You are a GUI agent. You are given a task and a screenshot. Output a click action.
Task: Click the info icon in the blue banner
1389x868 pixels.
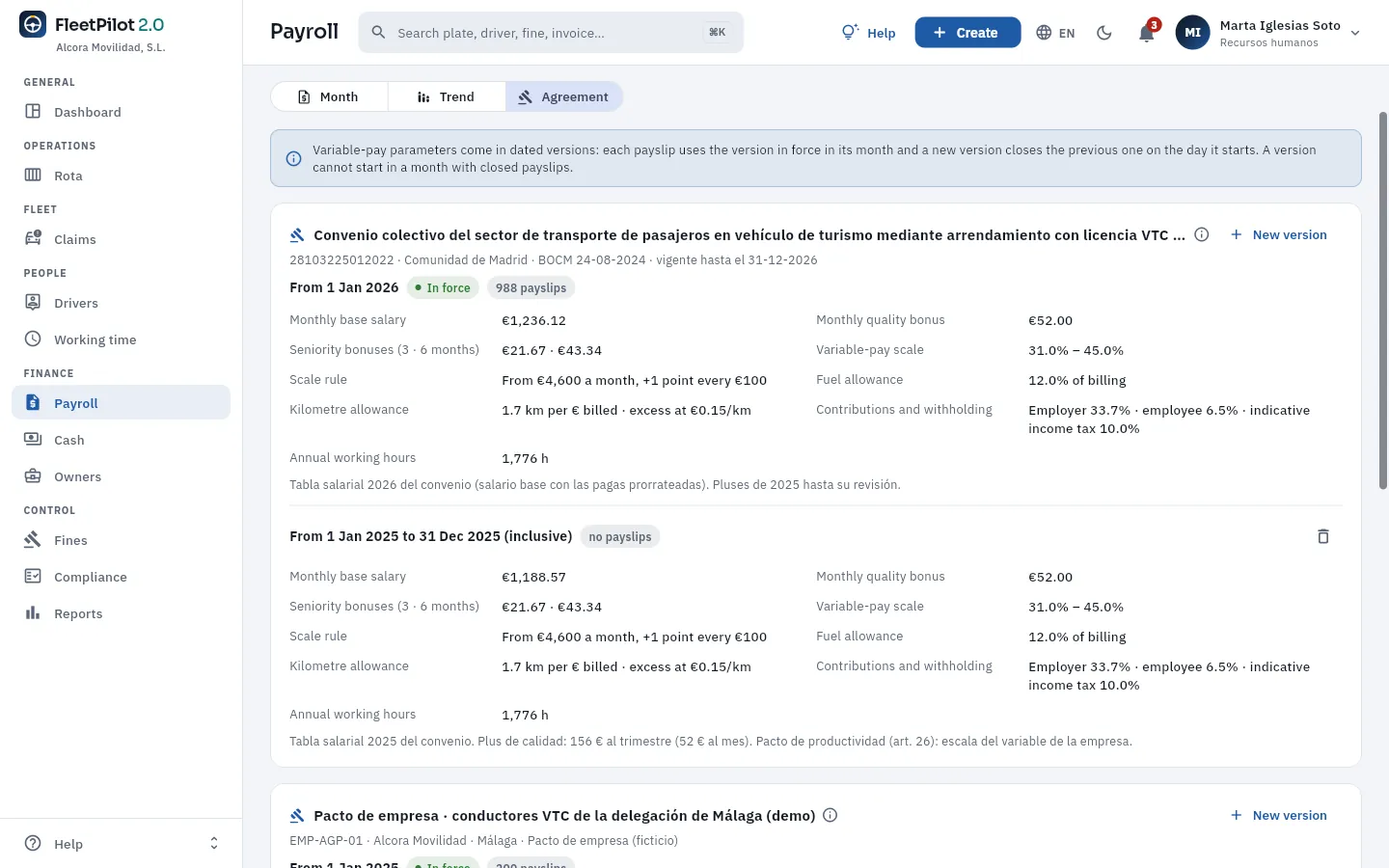coord(294,158)
